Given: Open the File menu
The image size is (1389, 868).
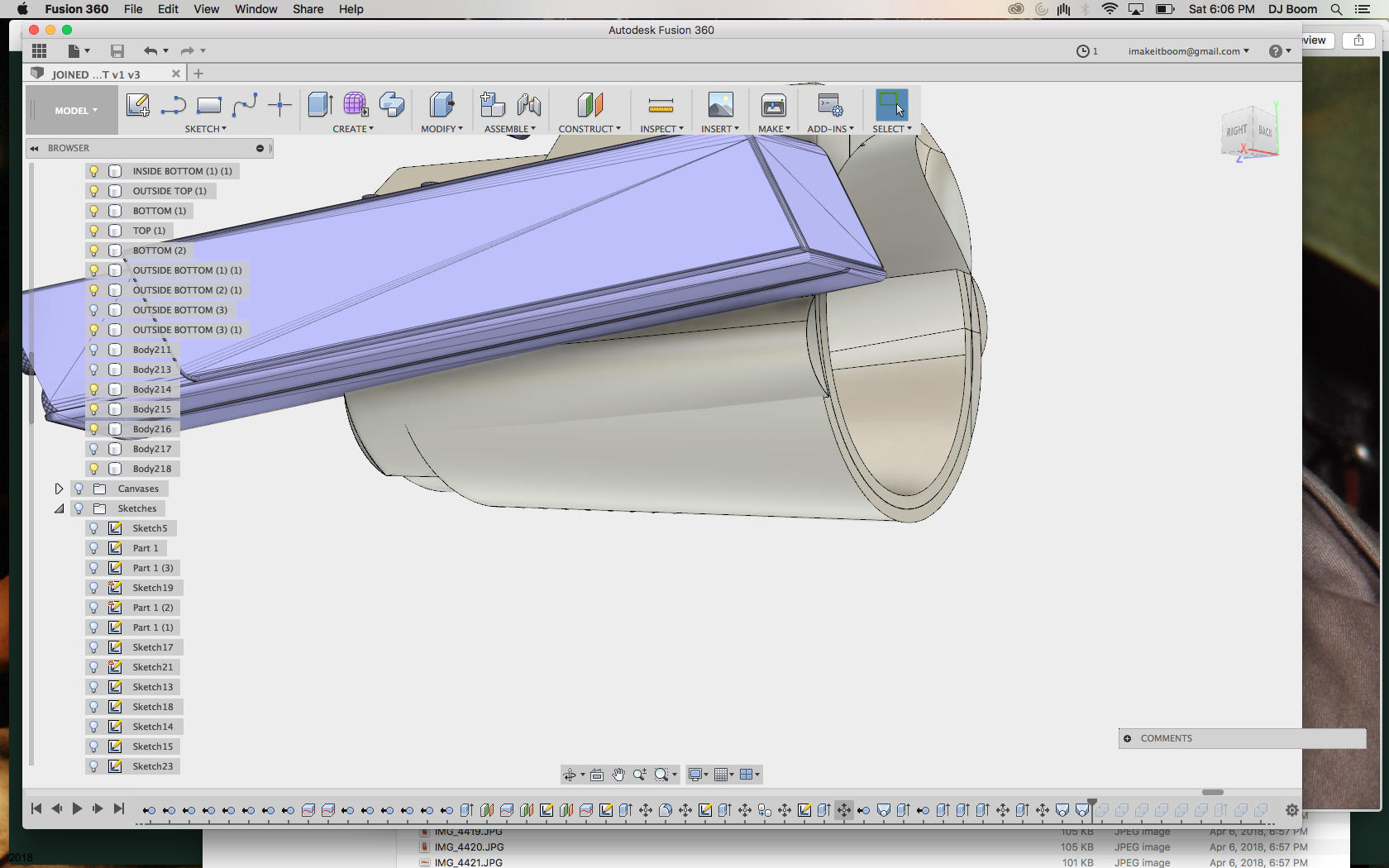Looking at the screenshot, I should (133, 9).
